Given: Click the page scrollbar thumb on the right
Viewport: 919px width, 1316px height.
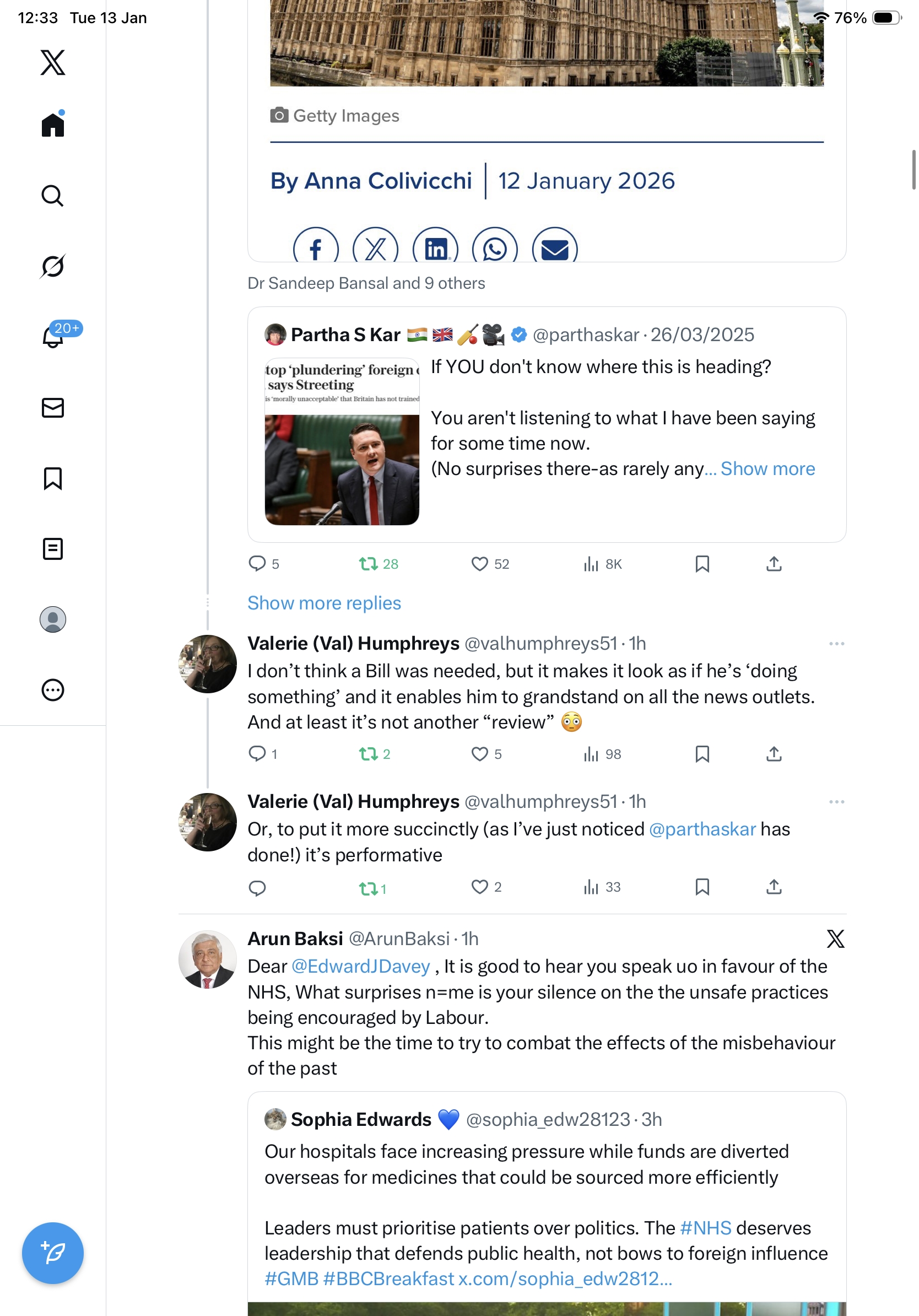Looking at the screenshot, I should click(913, 170).
